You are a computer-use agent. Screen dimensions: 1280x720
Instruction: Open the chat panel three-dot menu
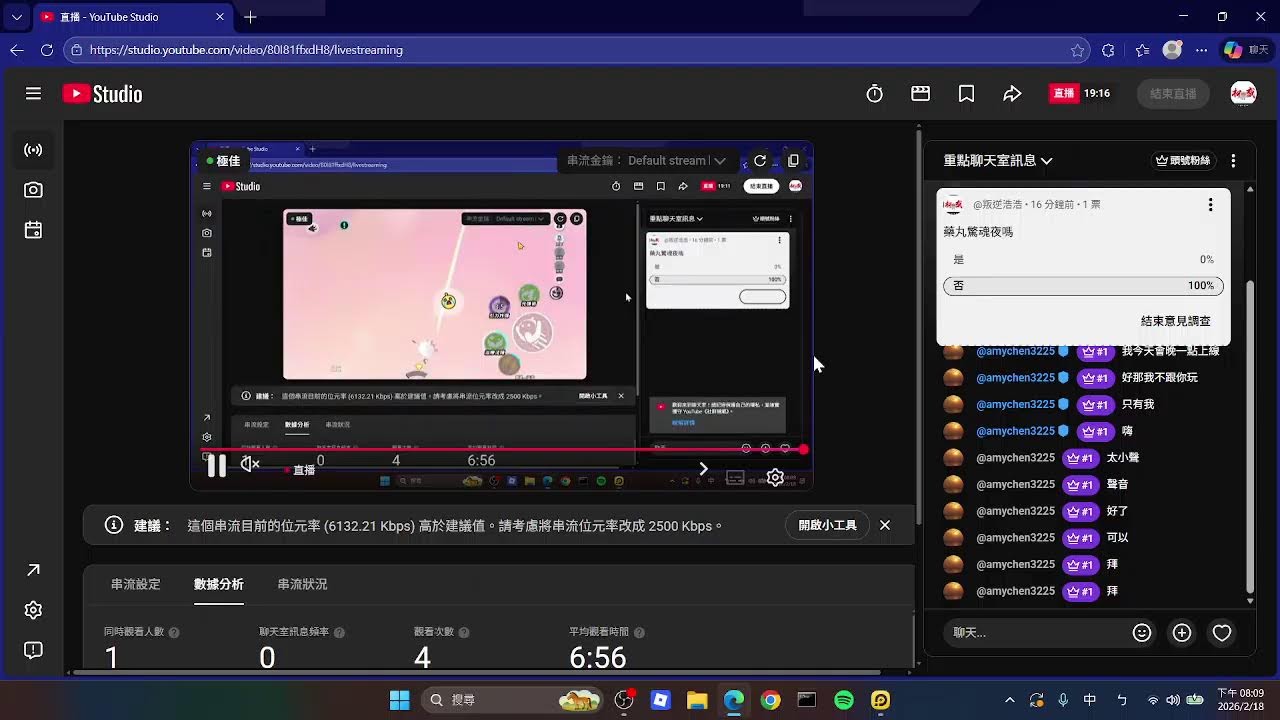coord(1233,160)
